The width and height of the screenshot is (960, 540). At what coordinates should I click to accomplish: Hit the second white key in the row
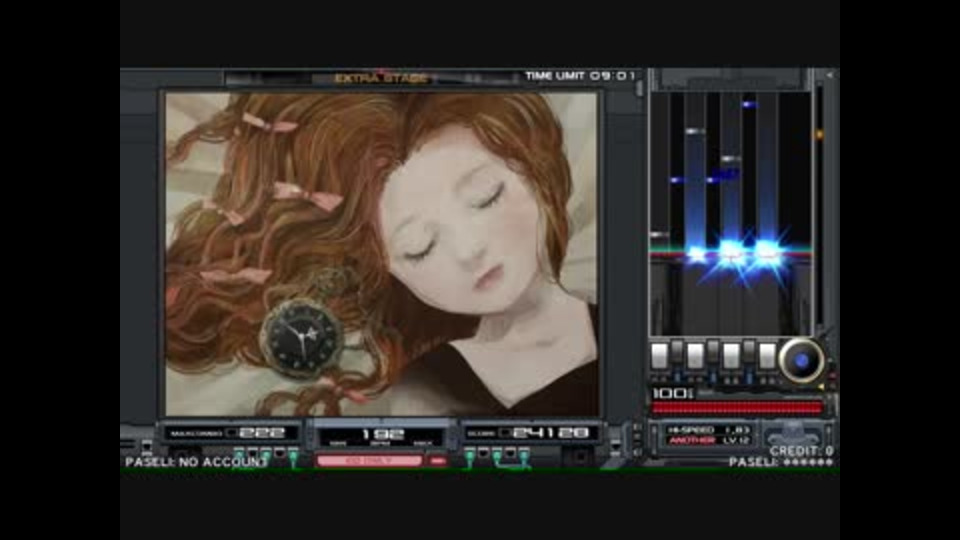[695, 356]
